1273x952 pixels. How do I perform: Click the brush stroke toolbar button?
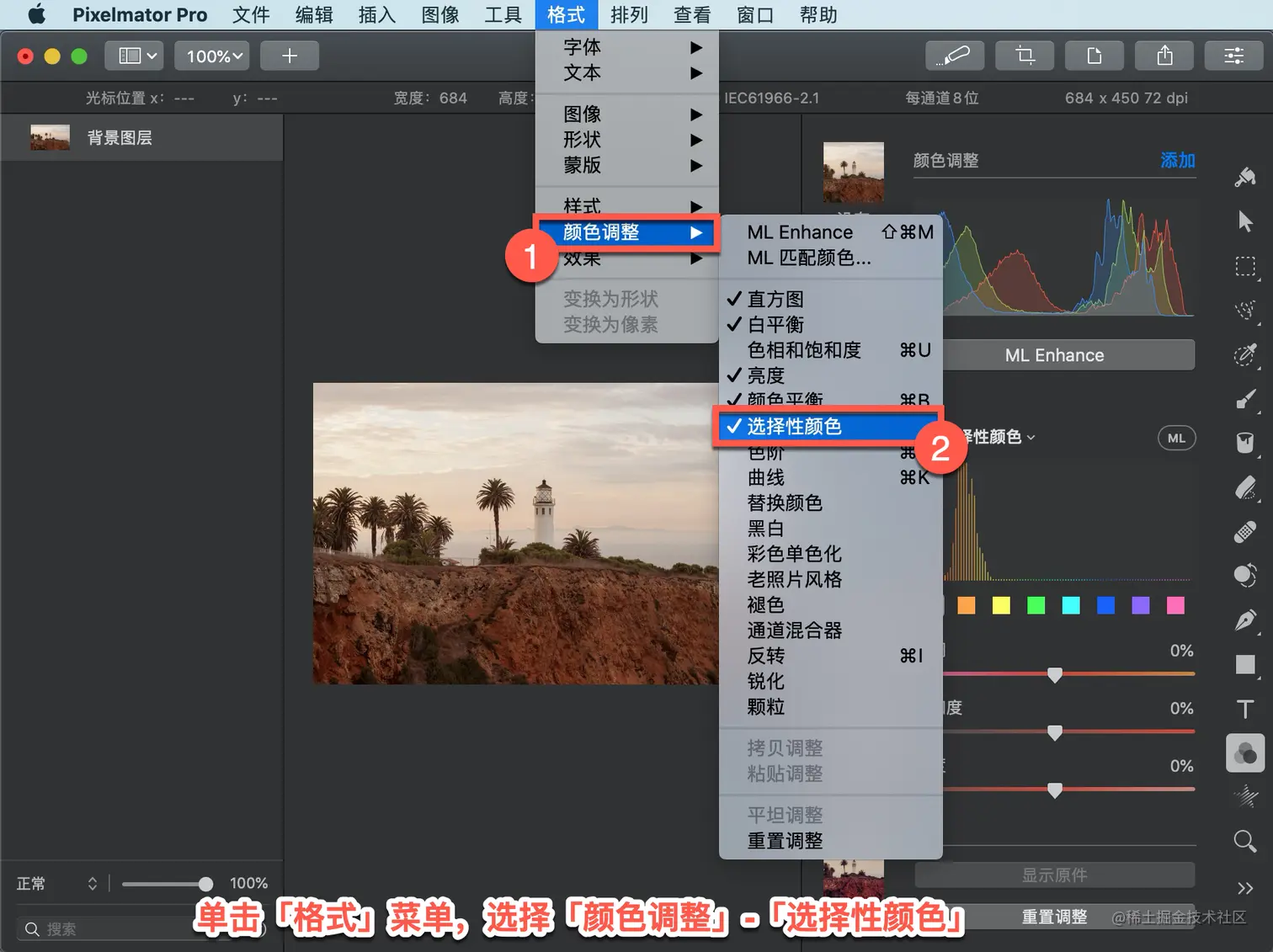pos(955,56)
